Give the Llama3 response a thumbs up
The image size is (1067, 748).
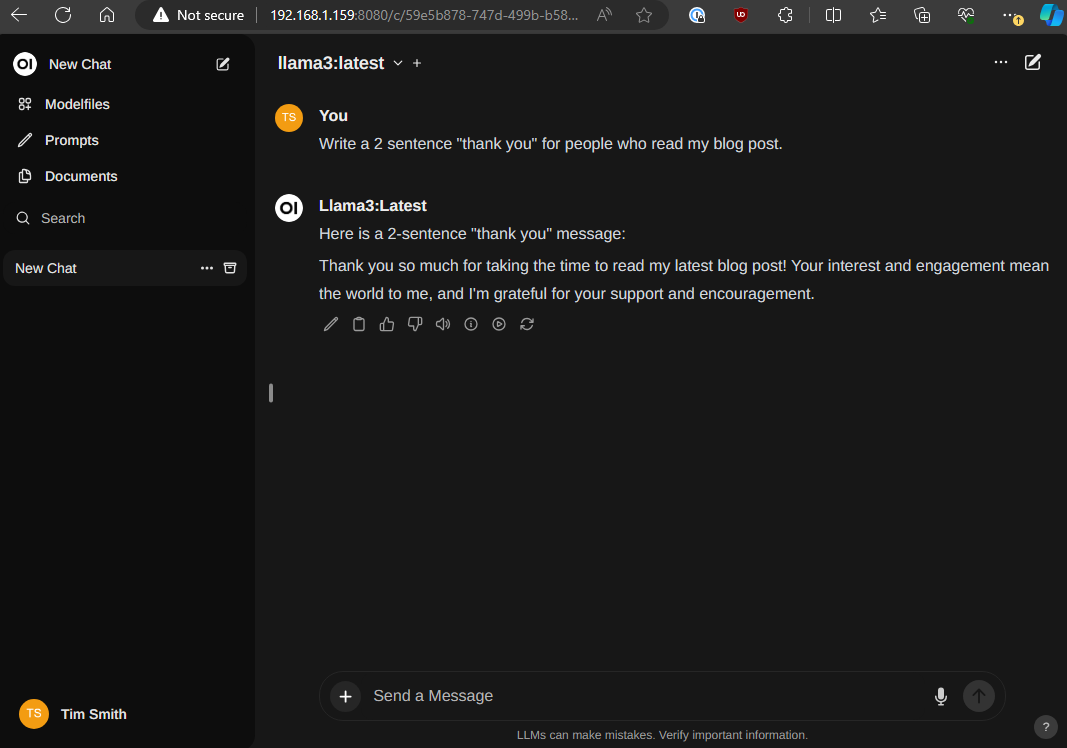pos(387,324)
